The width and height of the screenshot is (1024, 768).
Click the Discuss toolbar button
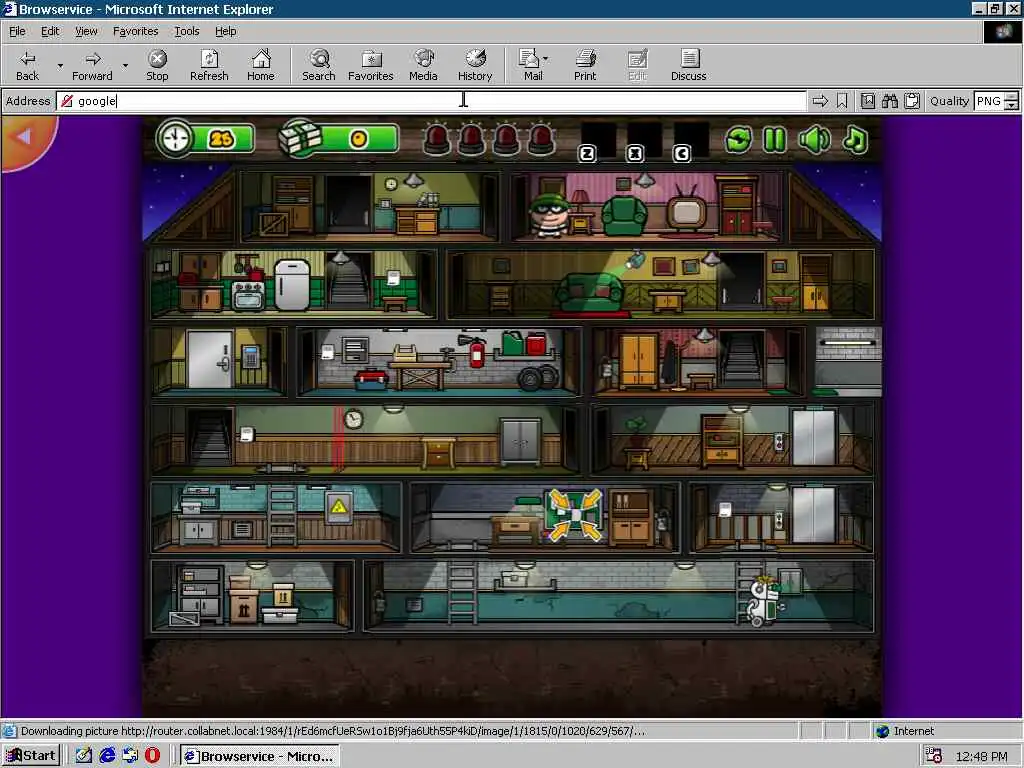click(688, 65)
